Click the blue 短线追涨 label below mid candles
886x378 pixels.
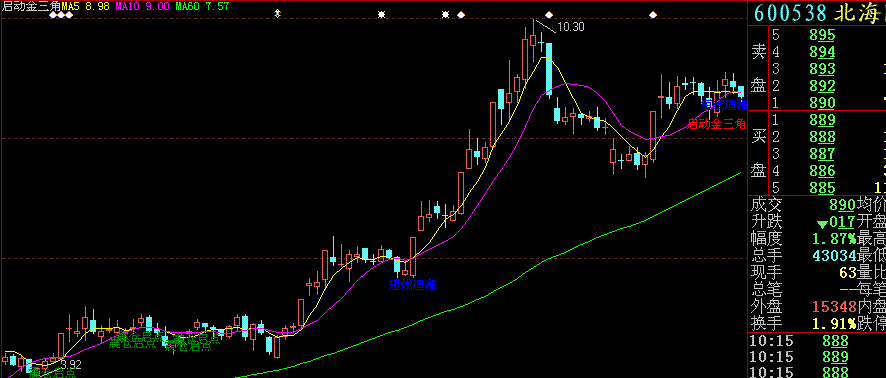[x=412, y=285]
